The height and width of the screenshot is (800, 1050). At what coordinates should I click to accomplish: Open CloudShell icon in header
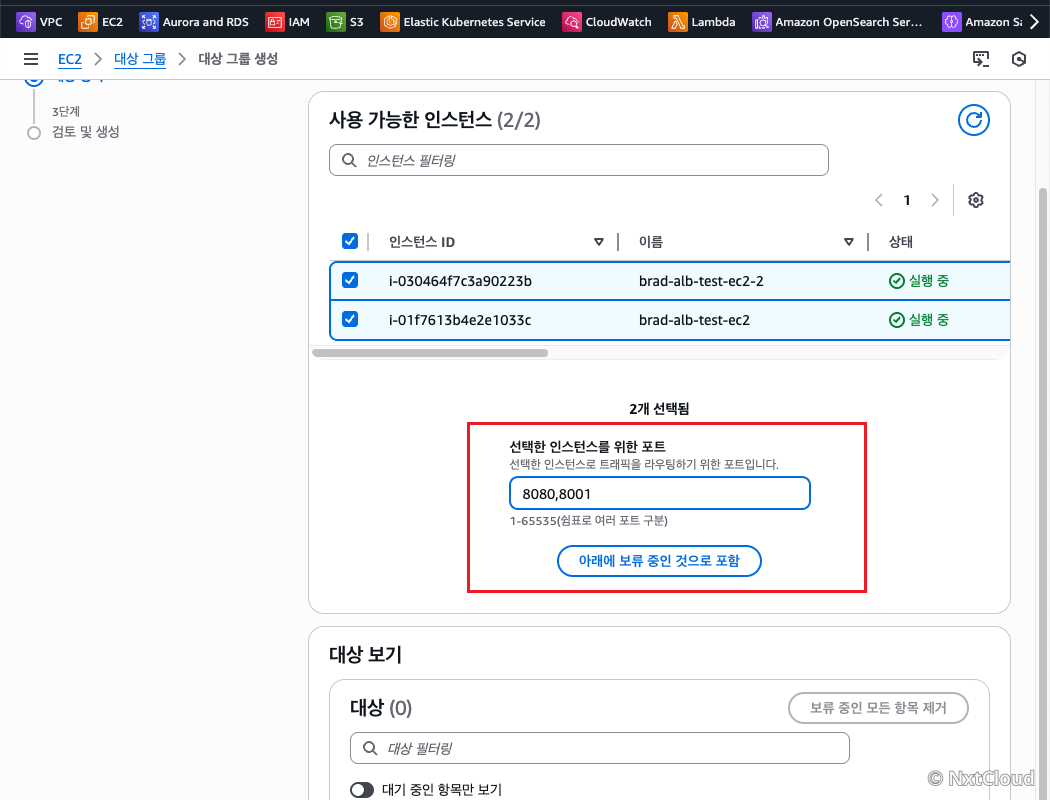[x=980, y=59]
